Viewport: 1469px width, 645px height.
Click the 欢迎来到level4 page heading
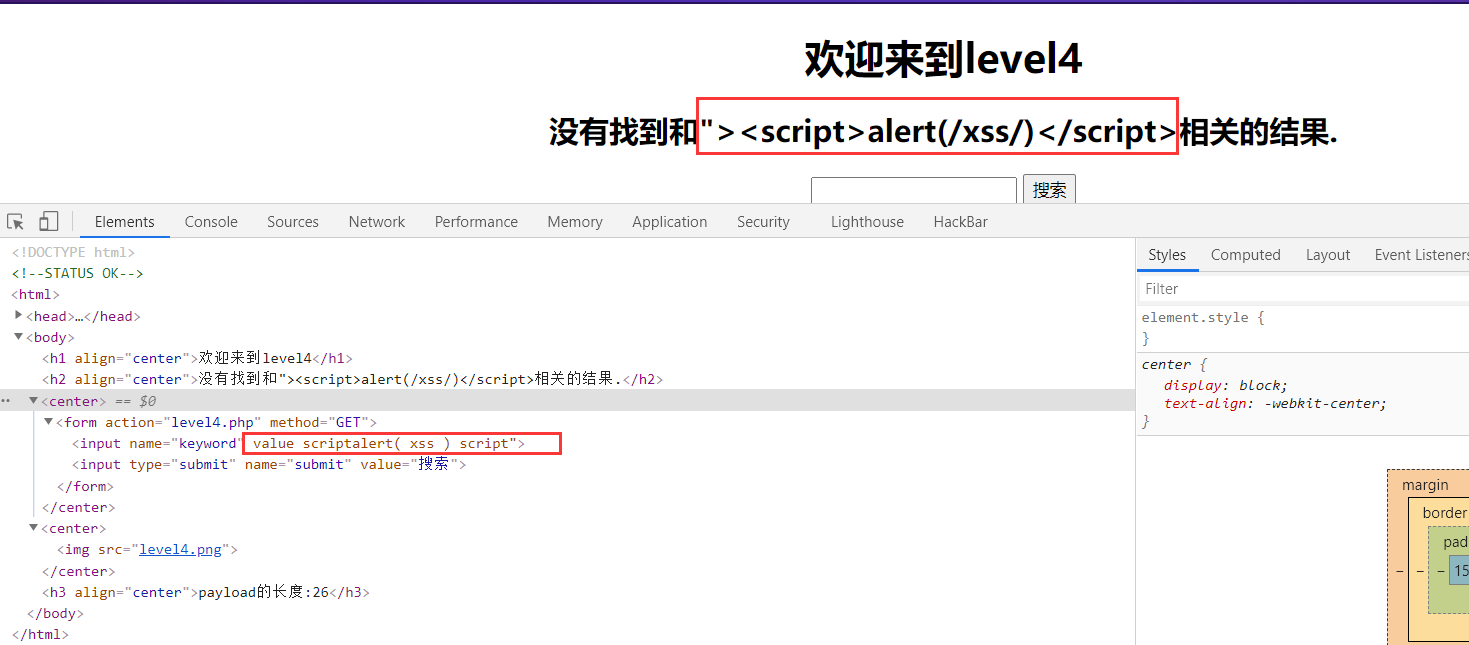(x=943, y=60)
